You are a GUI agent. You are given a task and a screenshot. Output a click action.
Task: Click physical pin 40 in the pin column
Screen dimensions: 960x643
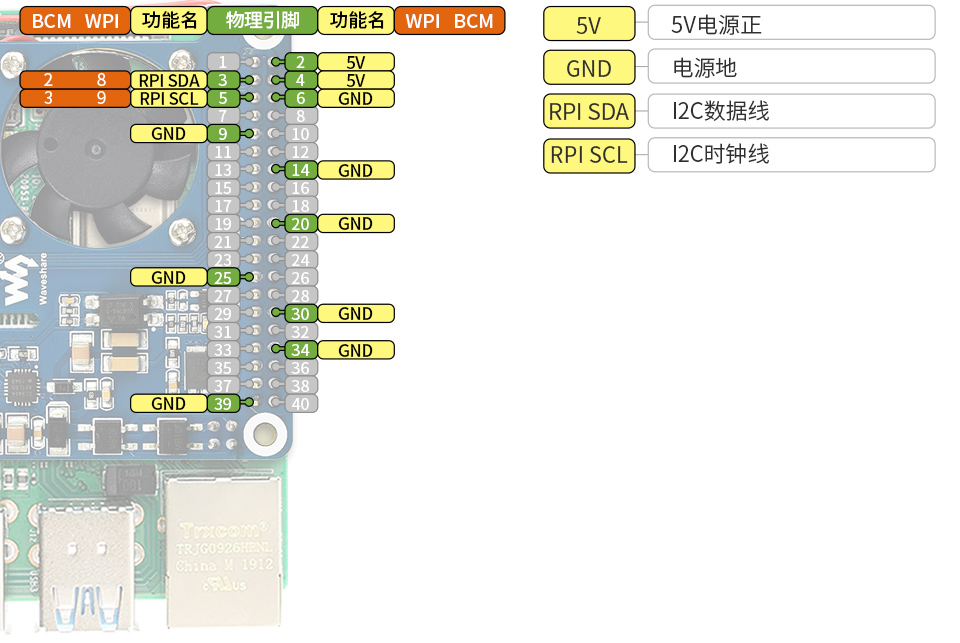pyautogui.click(x=301, y=404)
